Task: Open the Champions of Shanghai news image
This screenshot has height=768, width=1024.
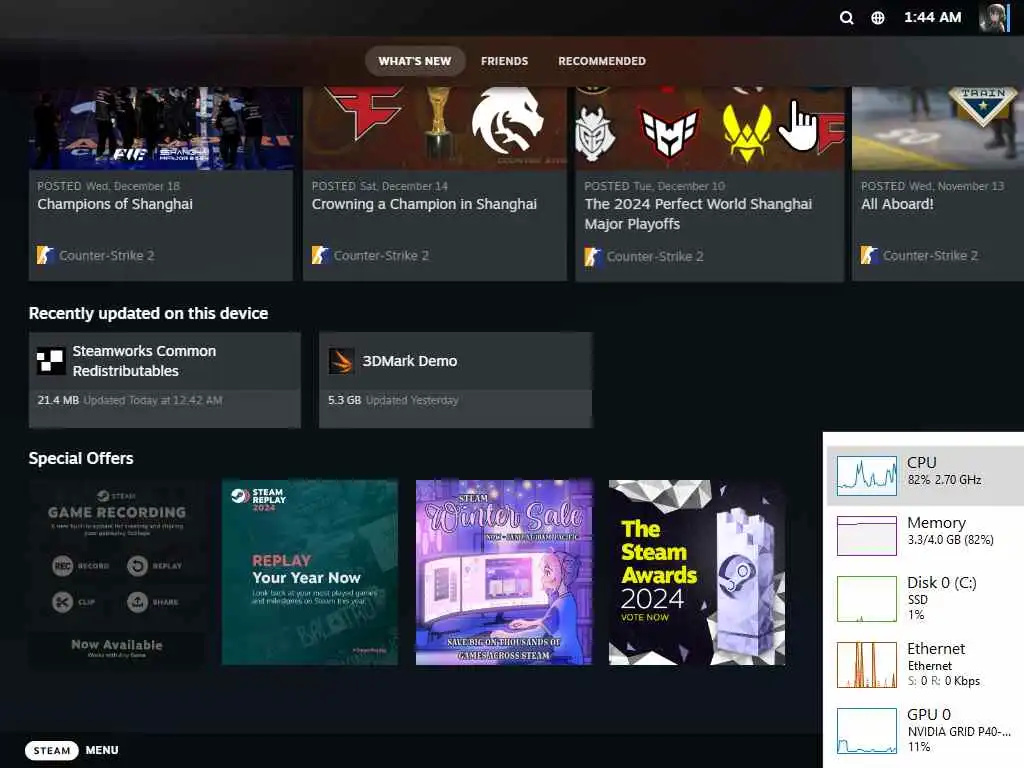Action: point(161,128)
